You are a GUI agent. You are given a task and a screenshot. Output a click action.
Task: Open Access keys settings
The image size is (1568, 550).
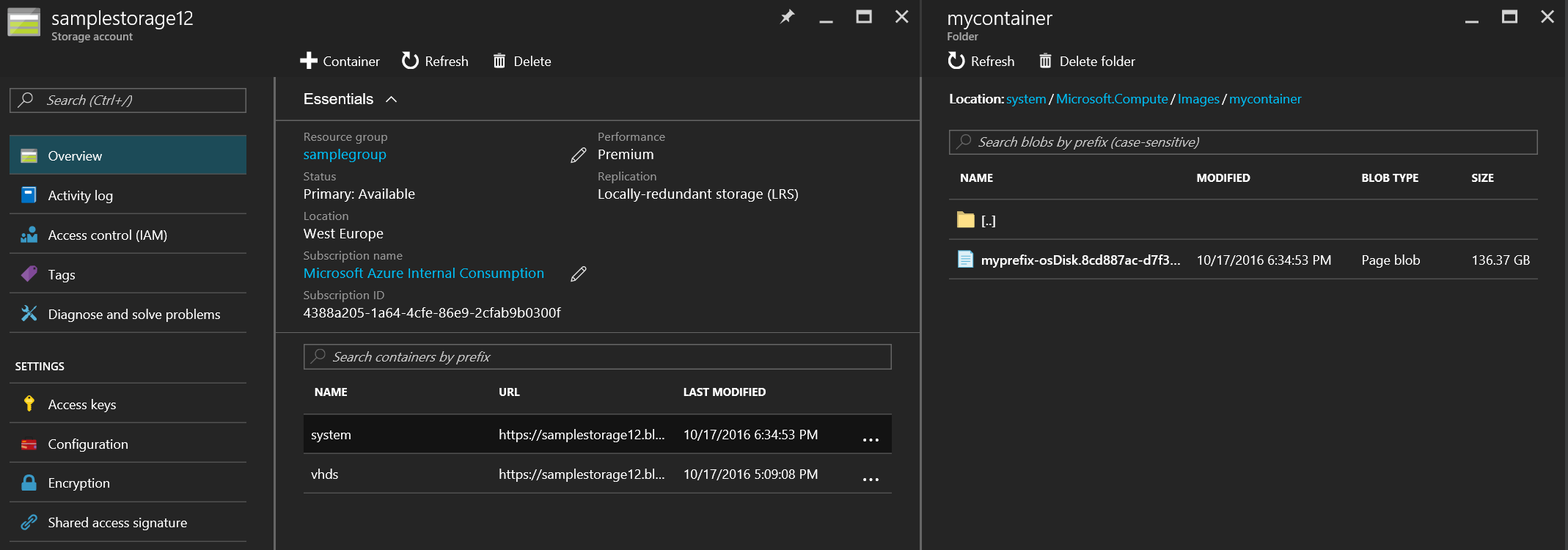point(128,404)
